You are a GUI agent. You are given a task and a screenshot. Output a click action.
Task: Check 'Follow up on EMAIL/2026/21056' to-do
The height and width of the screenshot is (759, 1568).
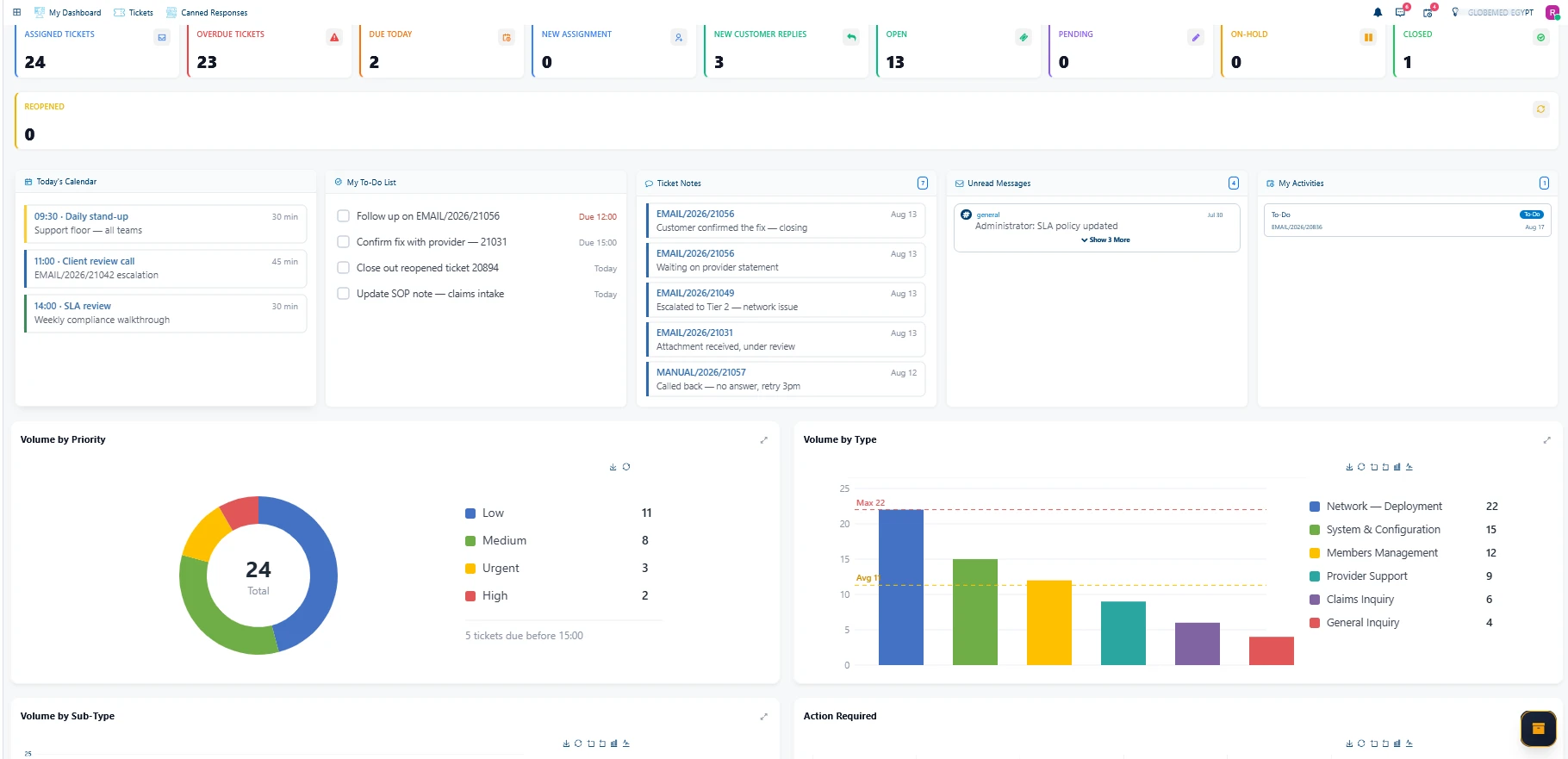[343, 216]
